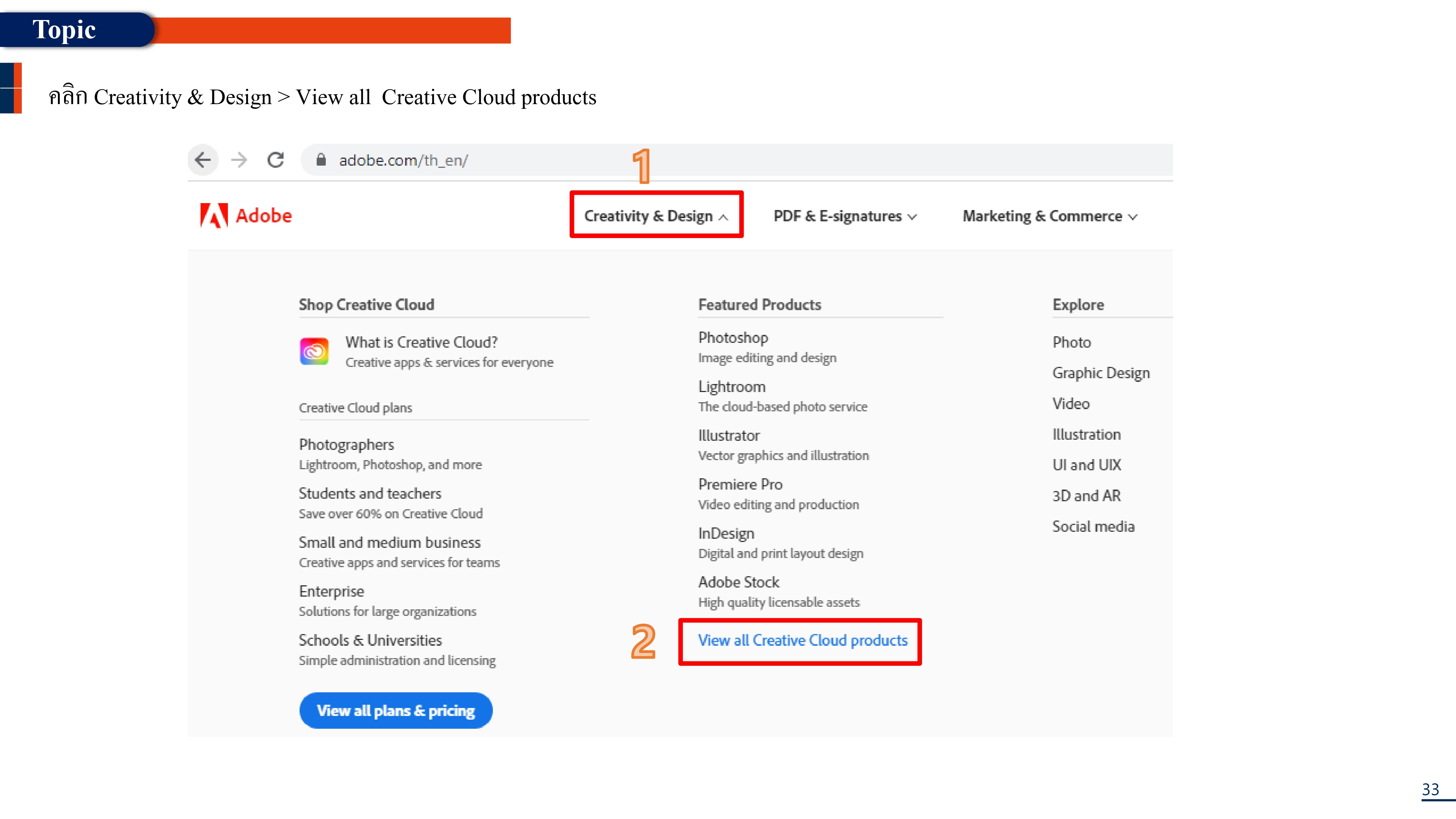The width and height of the screenshot is (1456, 819).
Task: Click the Creative Cloud rainbow icon
Action: [x=314, y=352]
